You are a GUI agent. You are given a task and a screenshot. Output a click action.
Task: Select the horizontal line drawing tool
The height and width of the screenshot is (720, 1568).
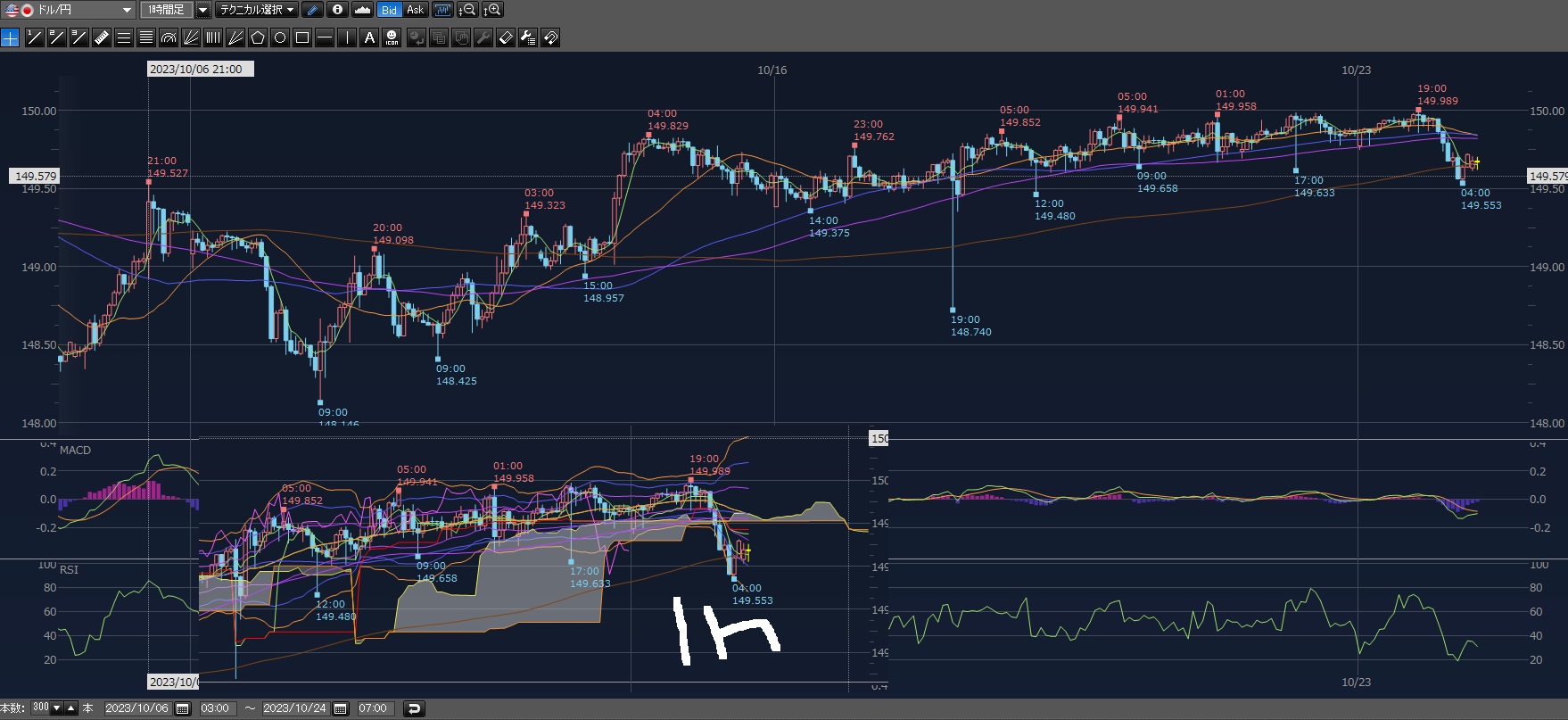coord(325,37)
